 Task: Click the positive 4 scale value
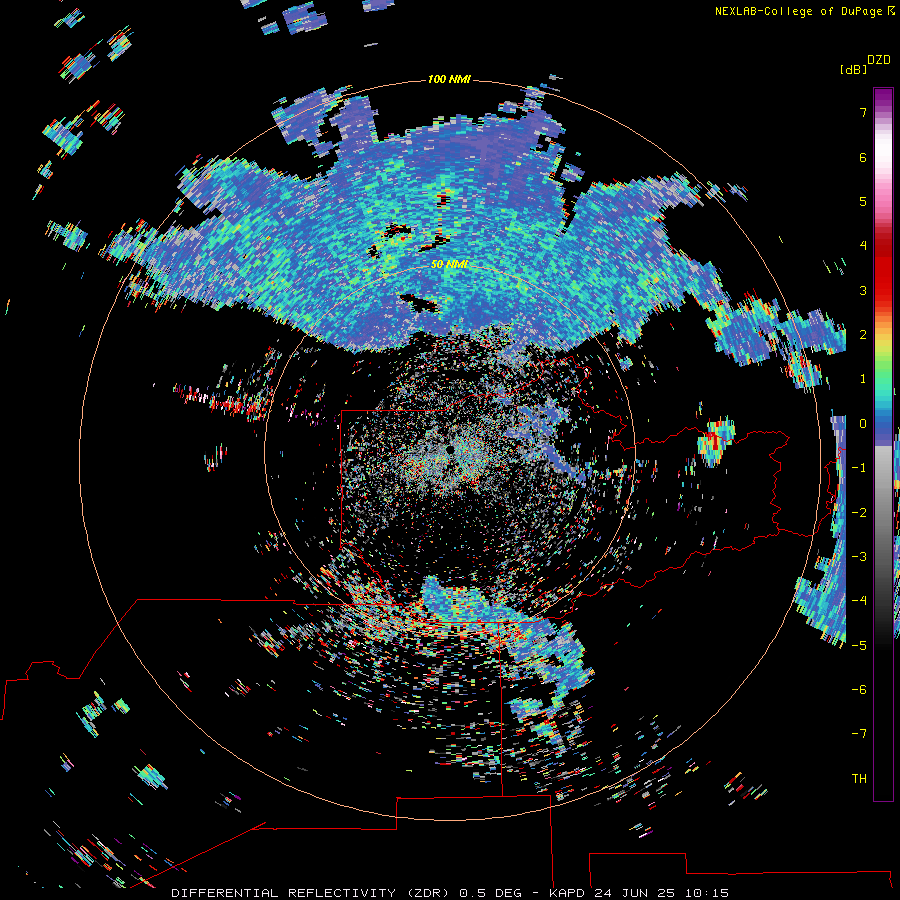[x=863, y=246]
